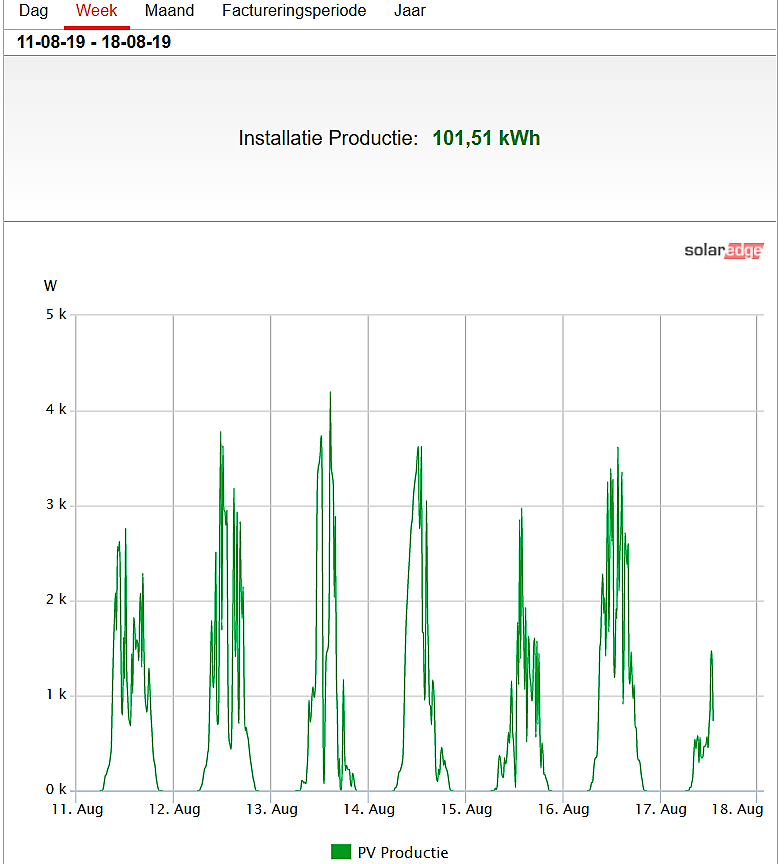Image resolution: width=784 pixels, height=864 pixels.
Task: Select the 14. Aug axis label
Action: coord(369,809)
